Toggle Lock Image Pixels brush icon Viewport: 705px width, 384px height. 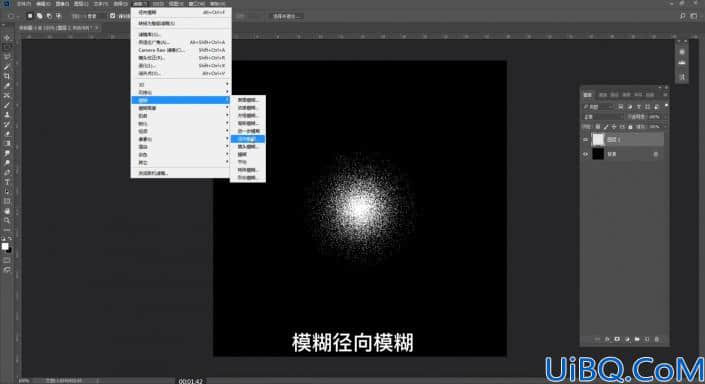[606, 127]
